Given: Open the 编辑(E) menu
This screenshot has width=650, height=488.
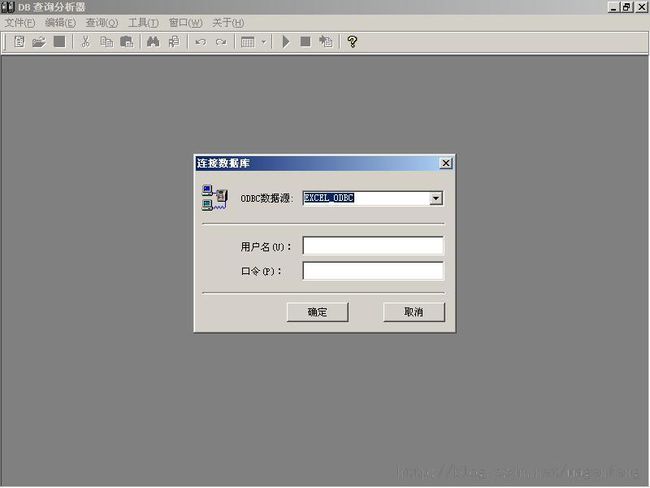Looking at the screenshot, I should coord(61,23).
